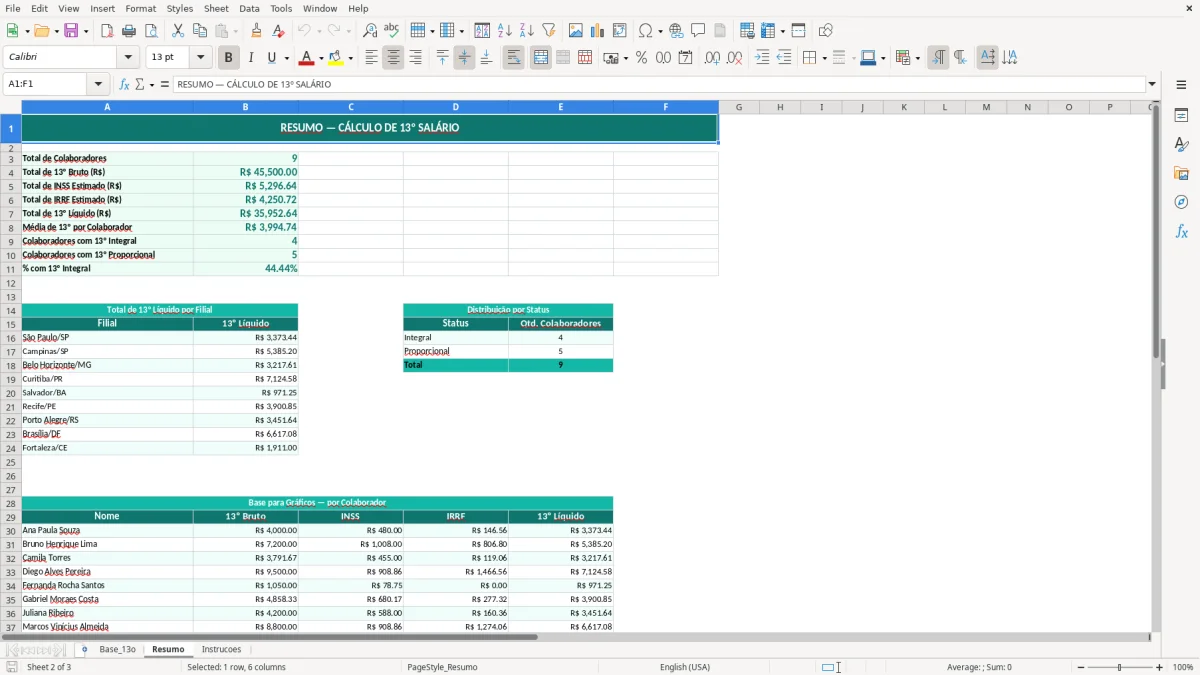Click the Increase Indent icon
Image resolution: width=1200 pixels, height=675 pixels.
pos(762,58)
